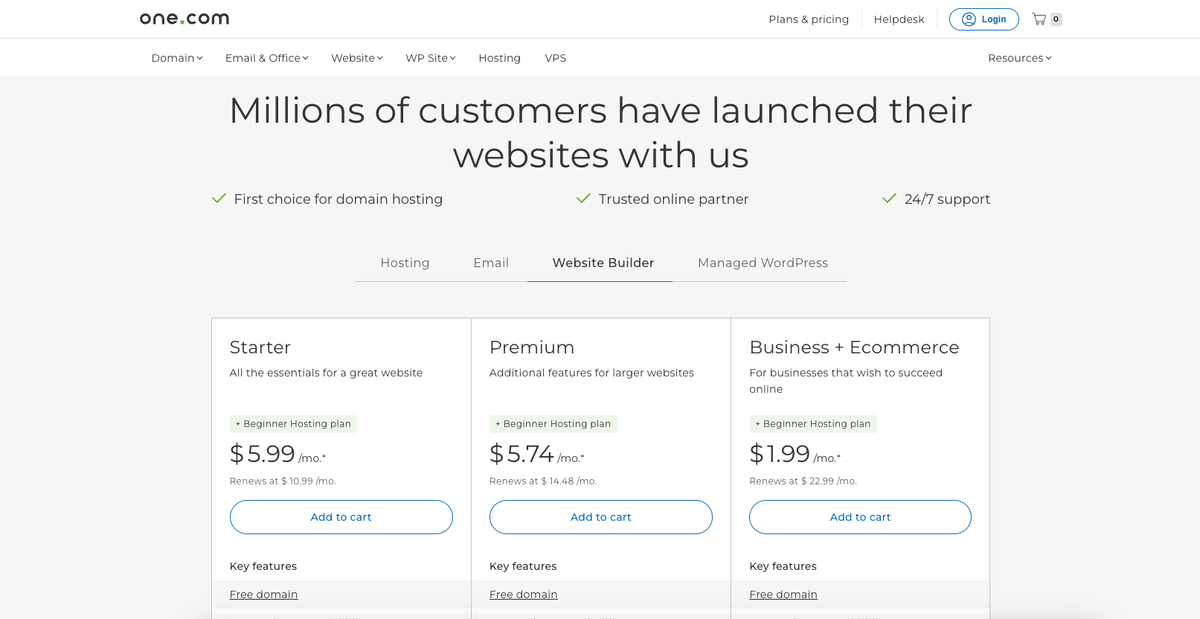Click the $1.99 /mo. price
Image resolution: width=1200 pixels, height=619 pixels.
pos(795,455)
